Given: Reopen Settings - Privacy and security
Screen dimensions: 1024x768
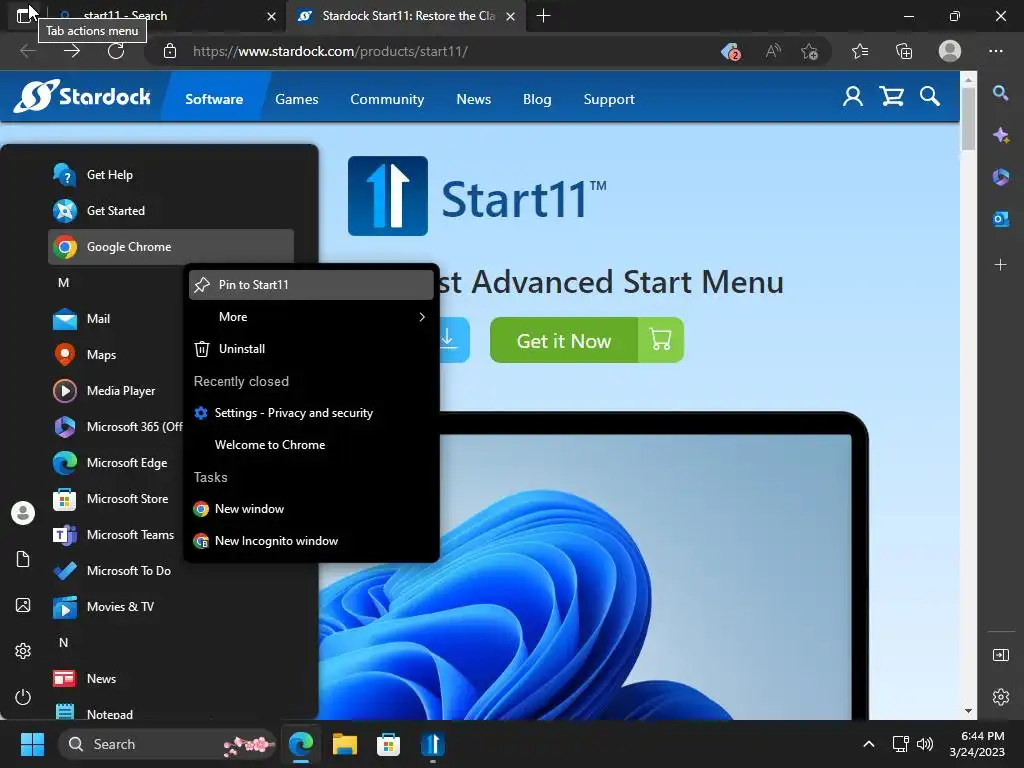Looking at the screenshot, I should click(311, 413).
